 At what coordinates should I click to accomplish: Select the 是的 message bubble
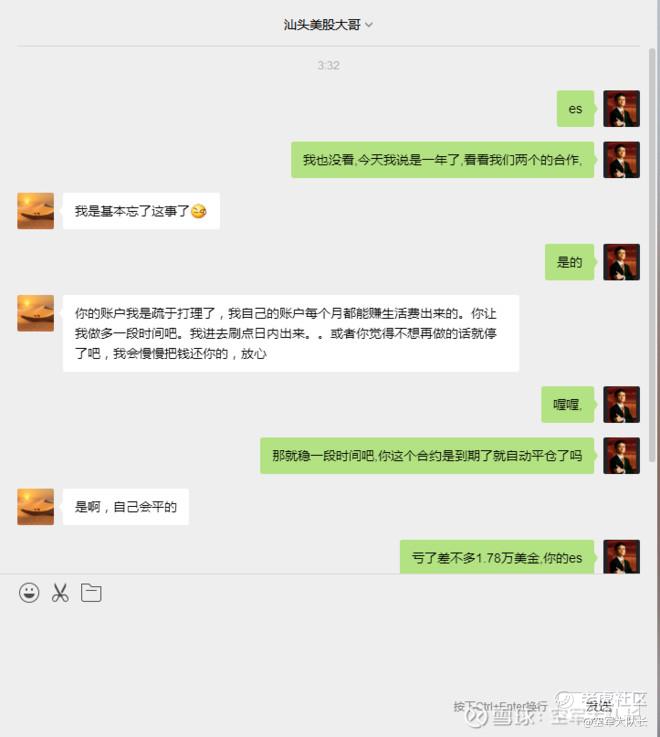point(570,262)
